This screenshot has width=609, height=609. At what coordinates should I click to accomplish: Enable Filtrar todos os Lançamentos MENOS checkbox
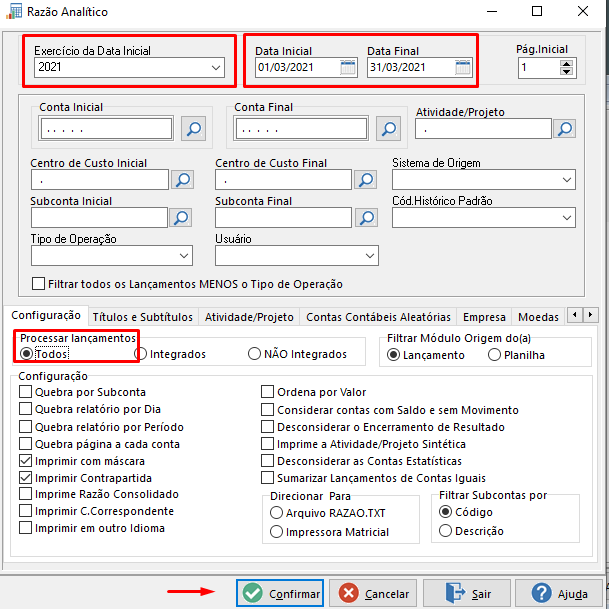click(38, 284)
